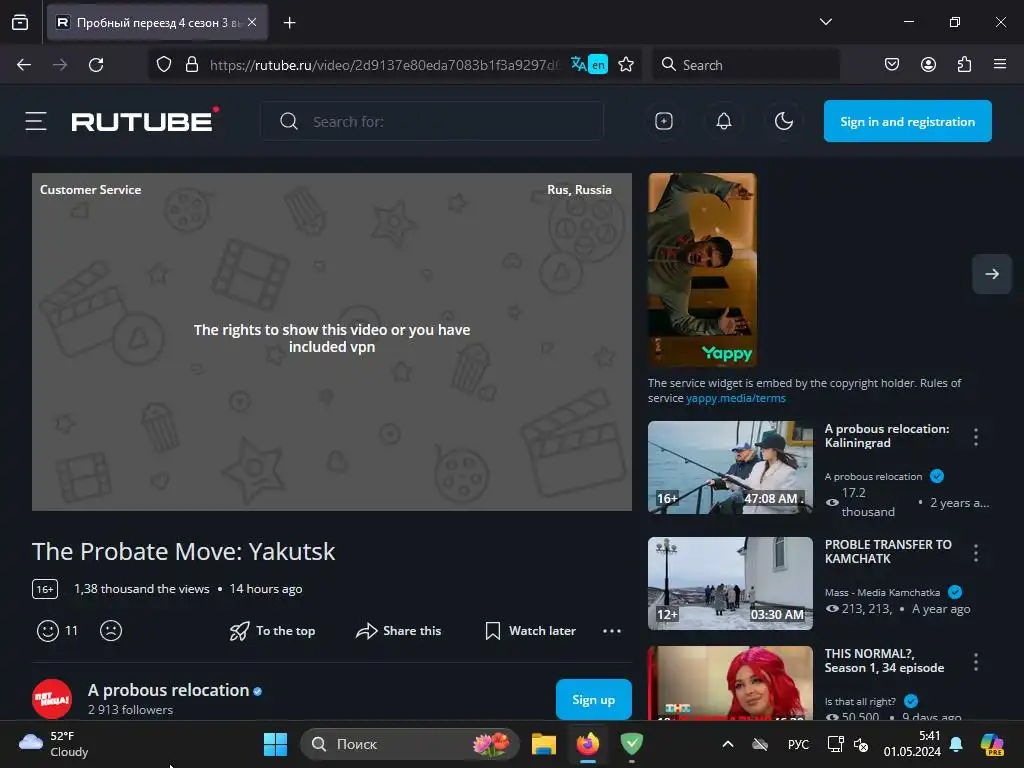Open the tab overview icon
Screen dimensions: 1024x768
click(20, 22)
